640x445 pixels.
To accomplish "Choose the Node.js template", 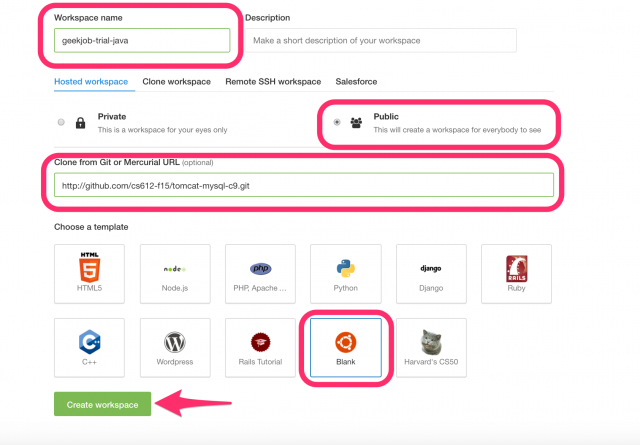I will tap(175, 274).
